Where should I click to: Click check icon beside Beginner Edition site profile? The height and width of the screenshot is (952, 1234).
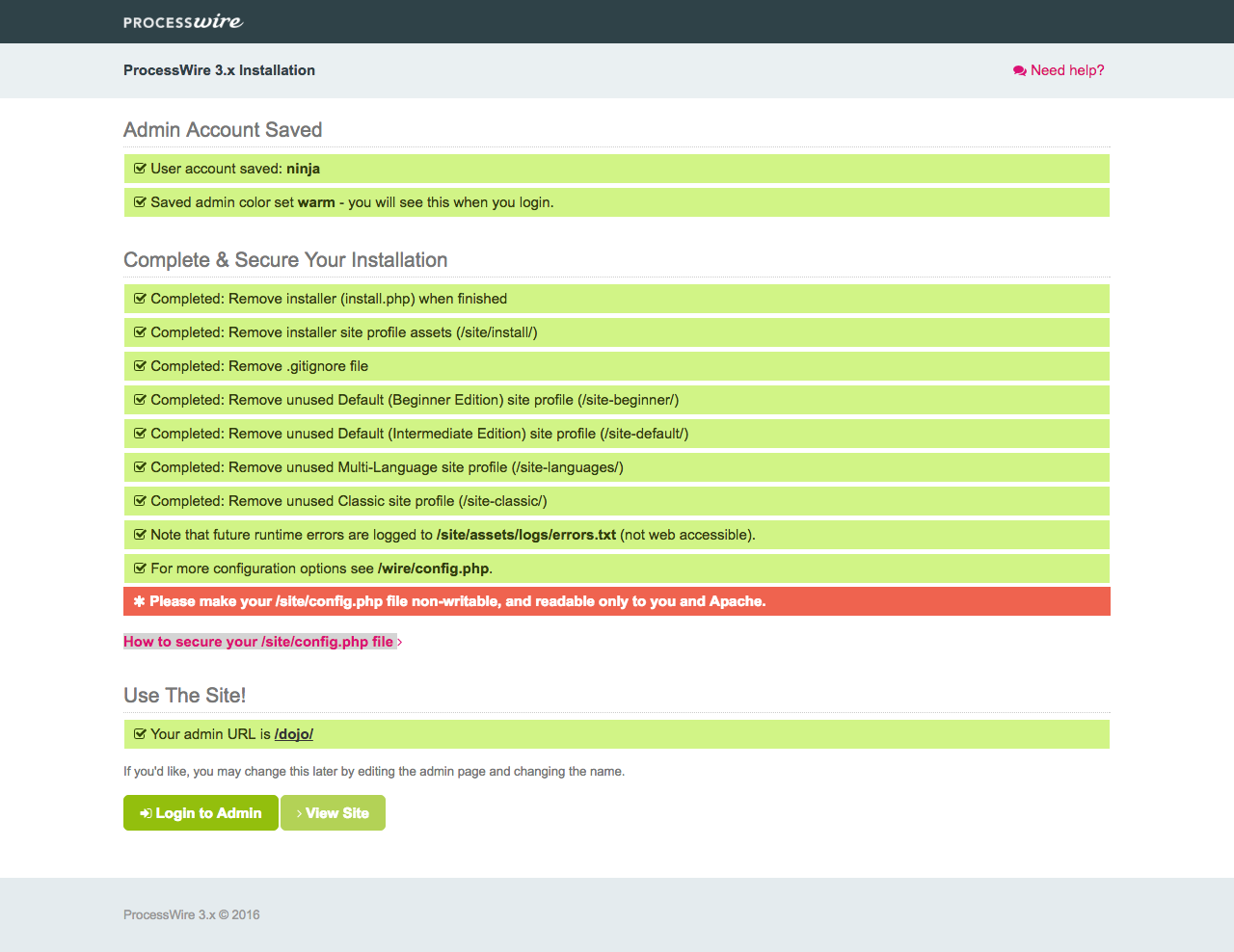tap(140, 400)
